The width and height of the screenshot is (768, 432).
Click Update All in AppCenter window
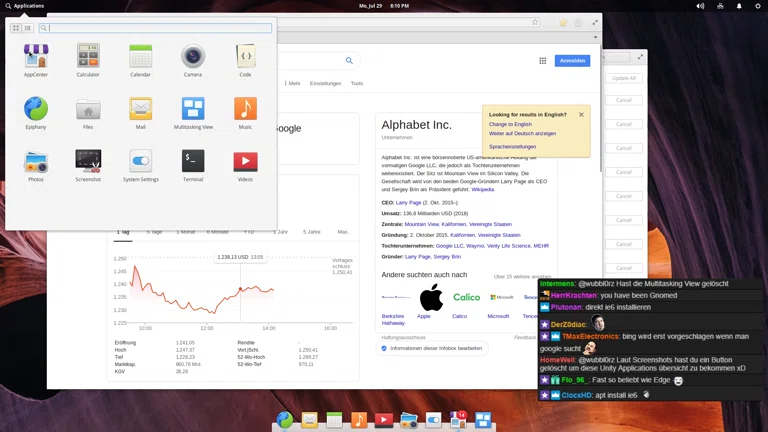click(x=624, y=78)
